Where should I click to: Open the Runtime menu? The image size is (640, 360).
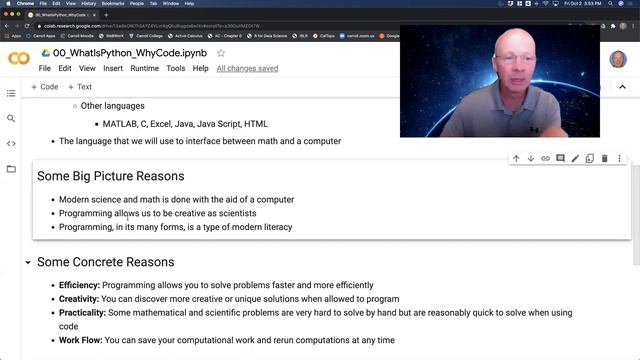pyautogui.click(x=144, y=68)
